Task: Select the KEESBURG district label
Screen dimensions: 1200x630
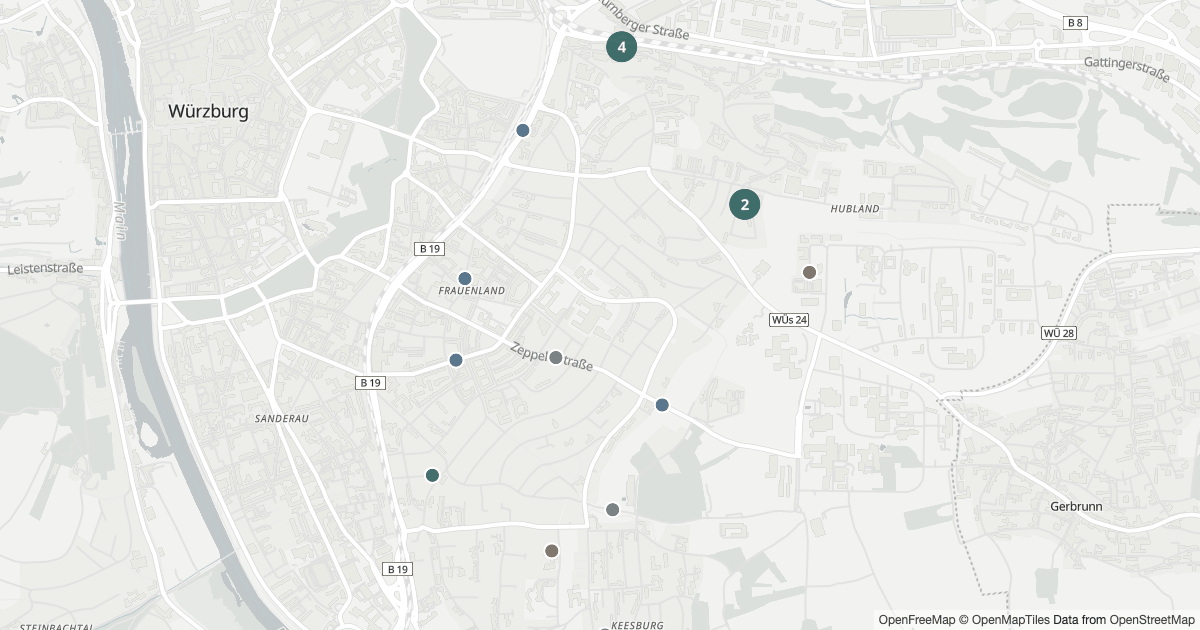Action: 636,625
